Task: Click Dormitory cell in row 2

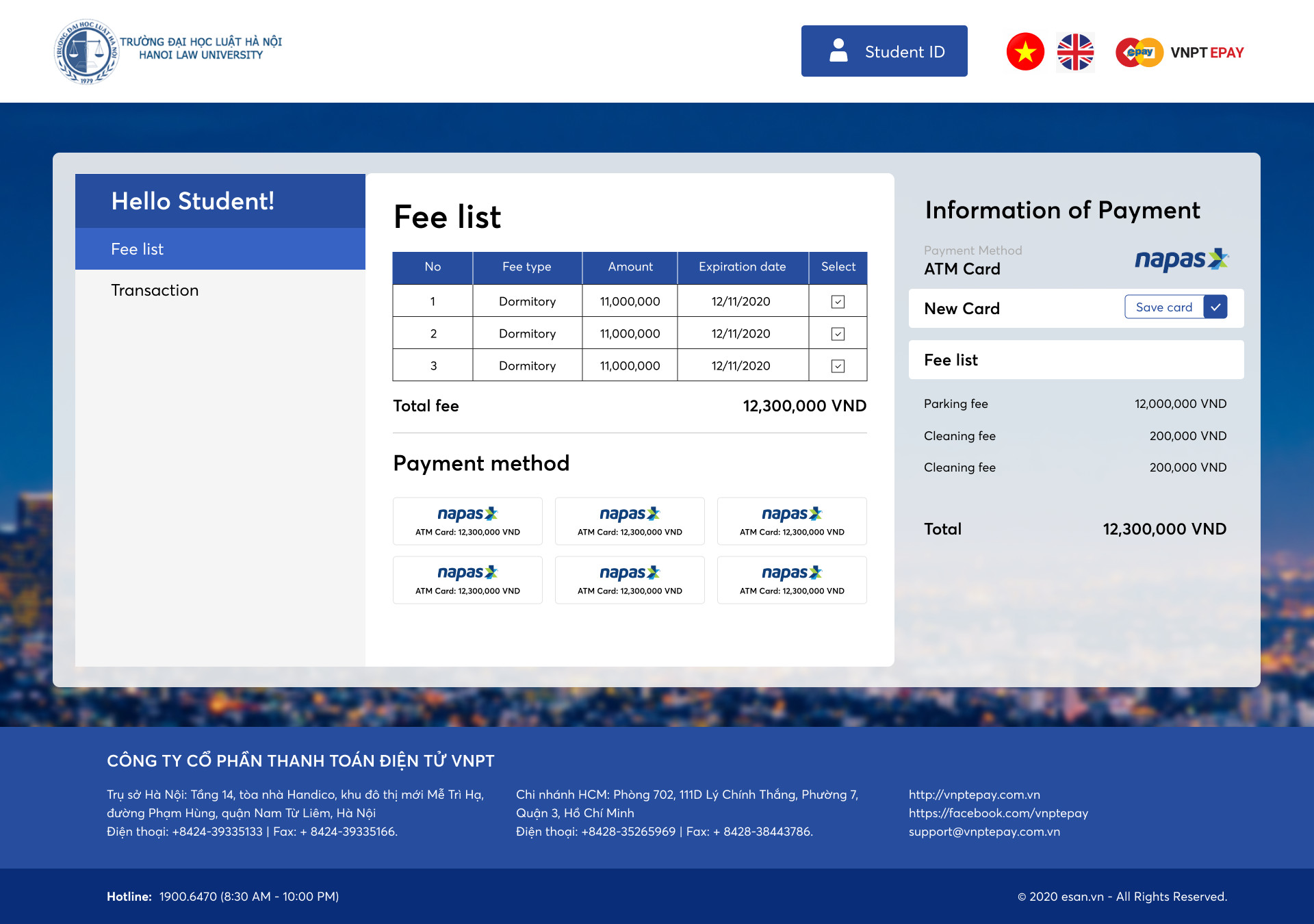Action: [x=527, y=334]
